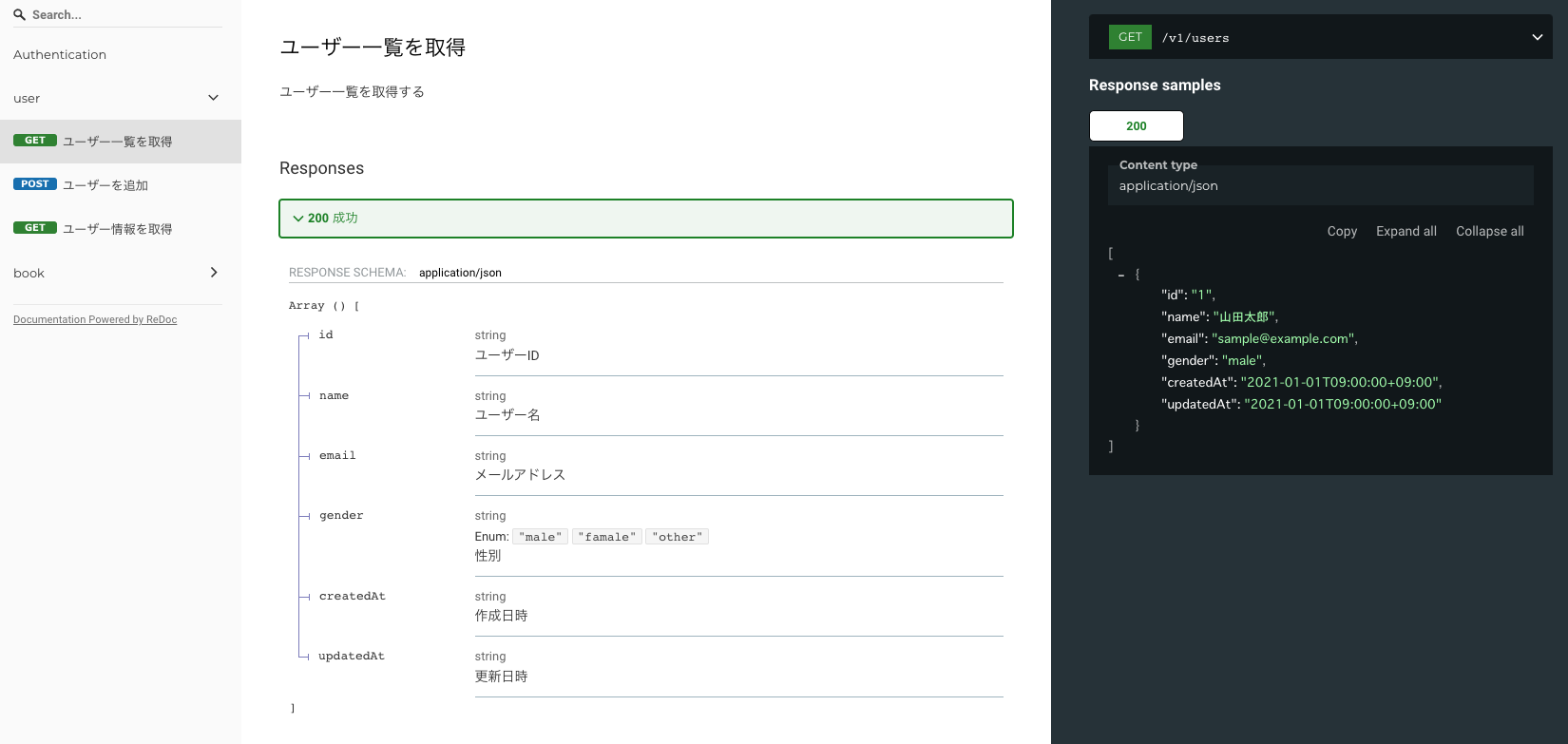Click the ユーザー一覧を取得 page heading

[373, 48]
